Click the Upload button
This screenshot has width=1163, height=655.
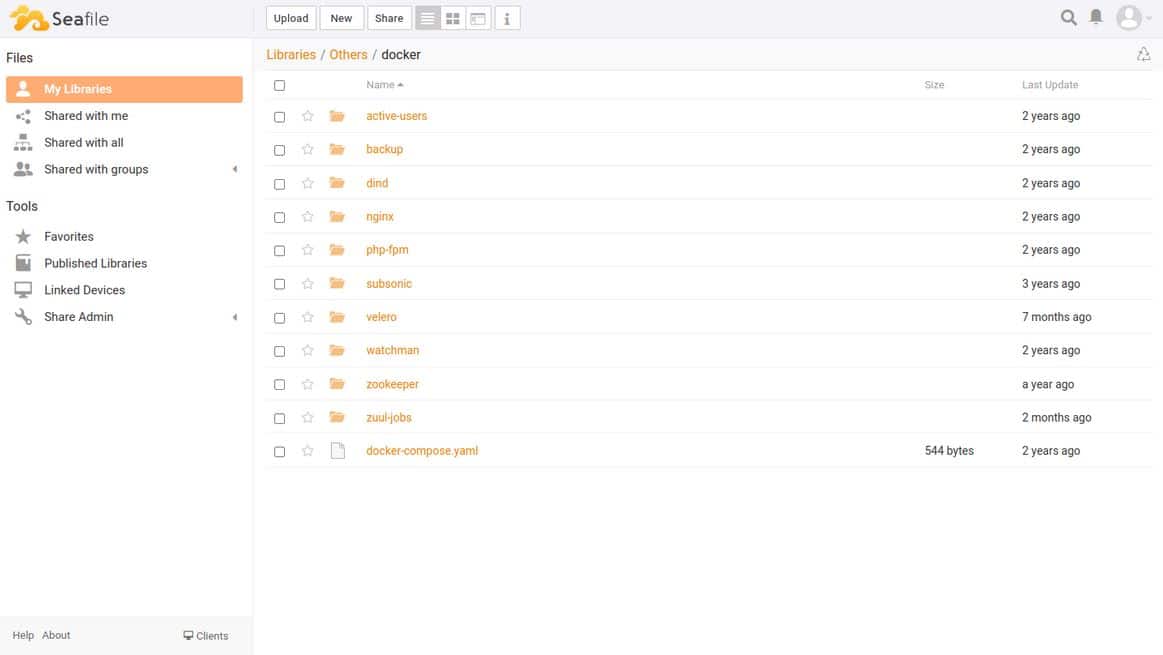pos(291,19)
